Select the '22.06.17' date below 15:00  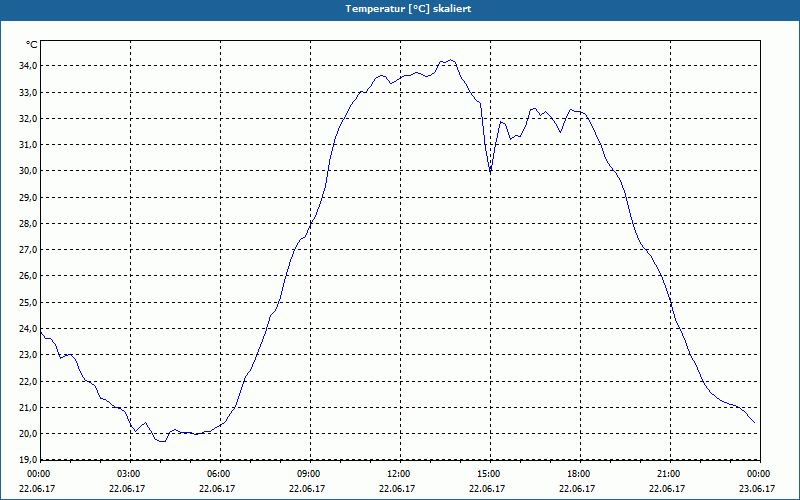point(487,488)
